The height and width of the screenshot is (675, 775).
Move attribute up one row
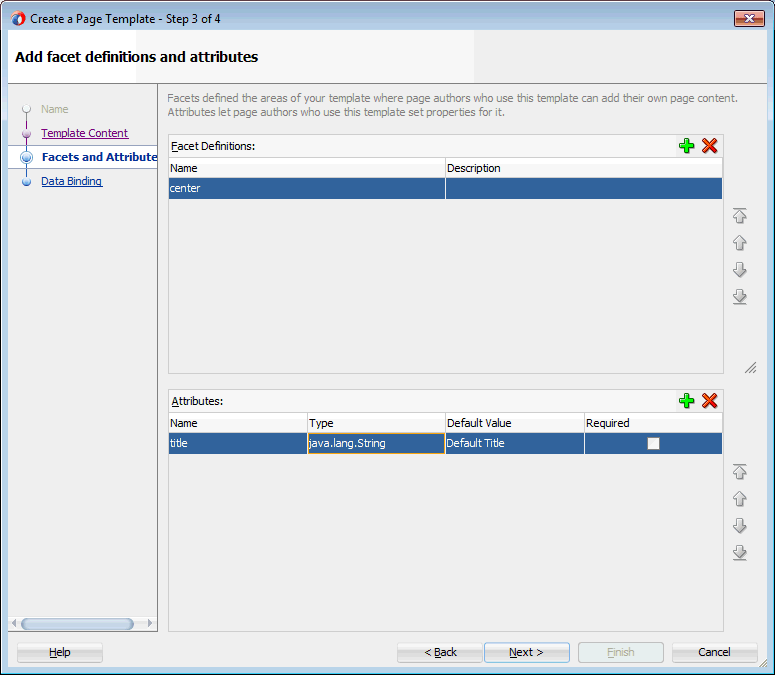click(739, 499)
